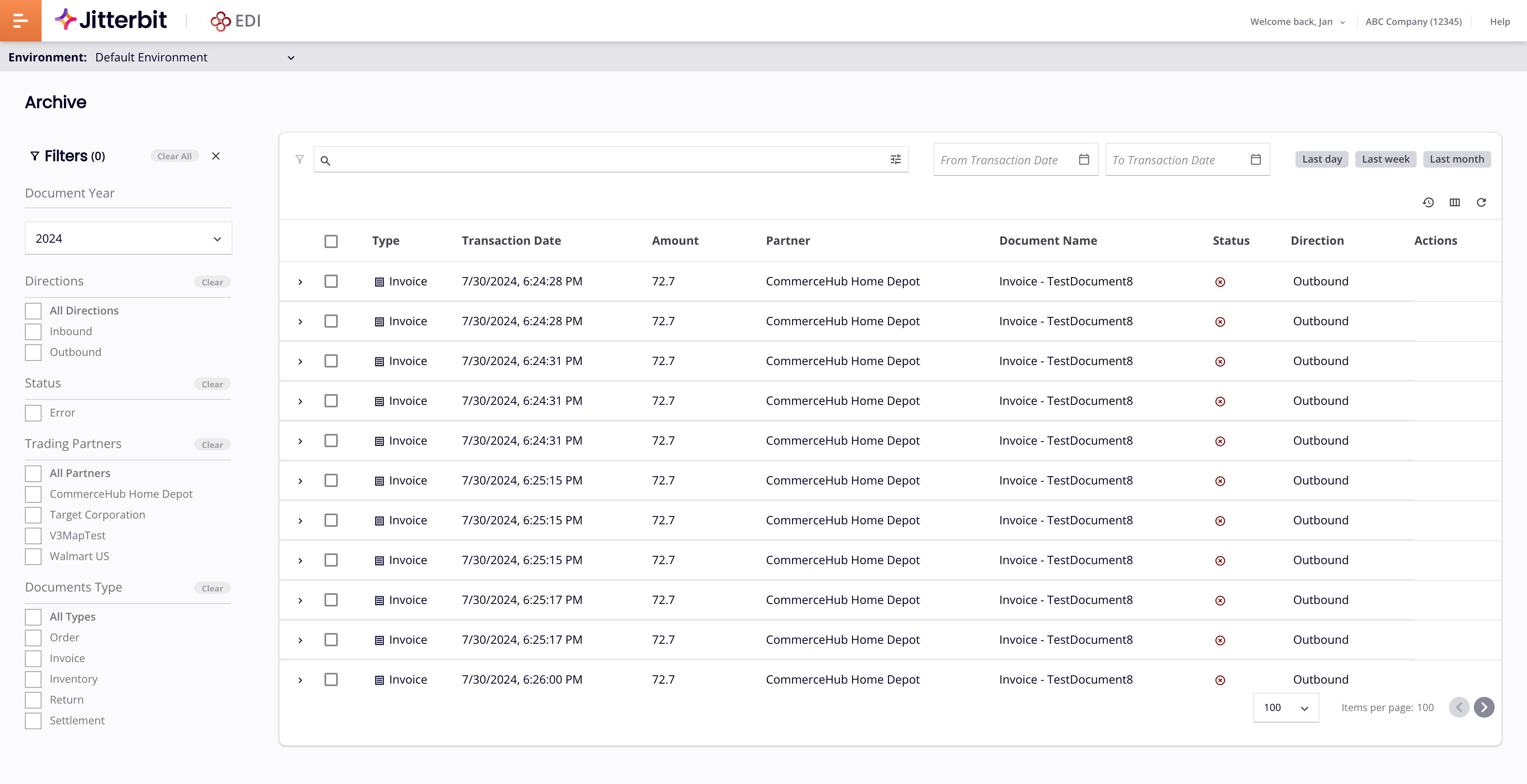This screenshot has width=1527, height=784.
Task: Tick the Outbound direction checkbox
Action: click(x=33, y=353)
